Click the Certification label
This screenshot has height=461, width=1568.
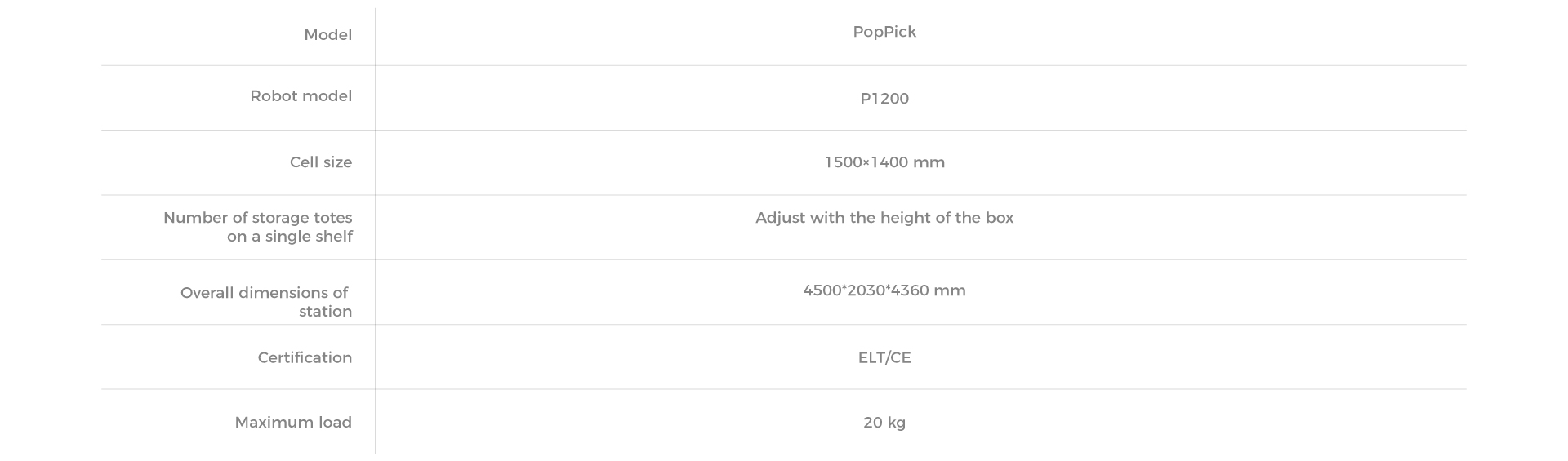(x=305, y=357)
